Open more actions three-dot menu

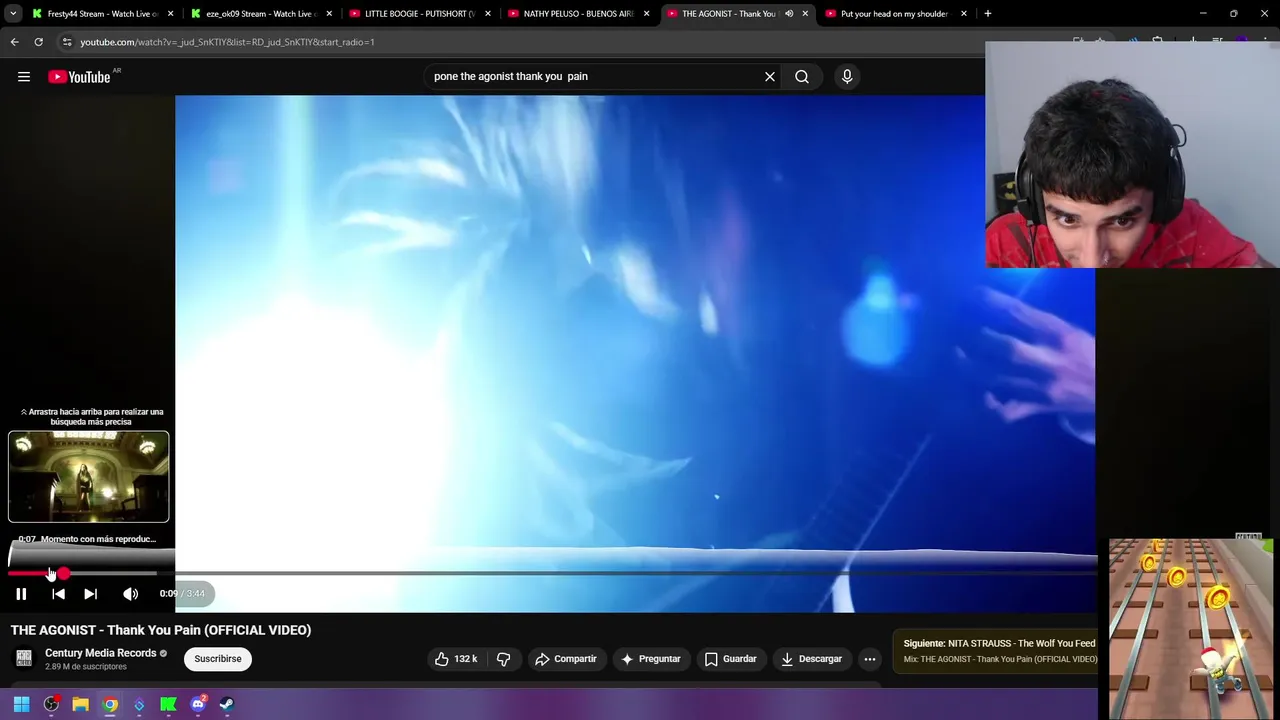tap(870, 659)
